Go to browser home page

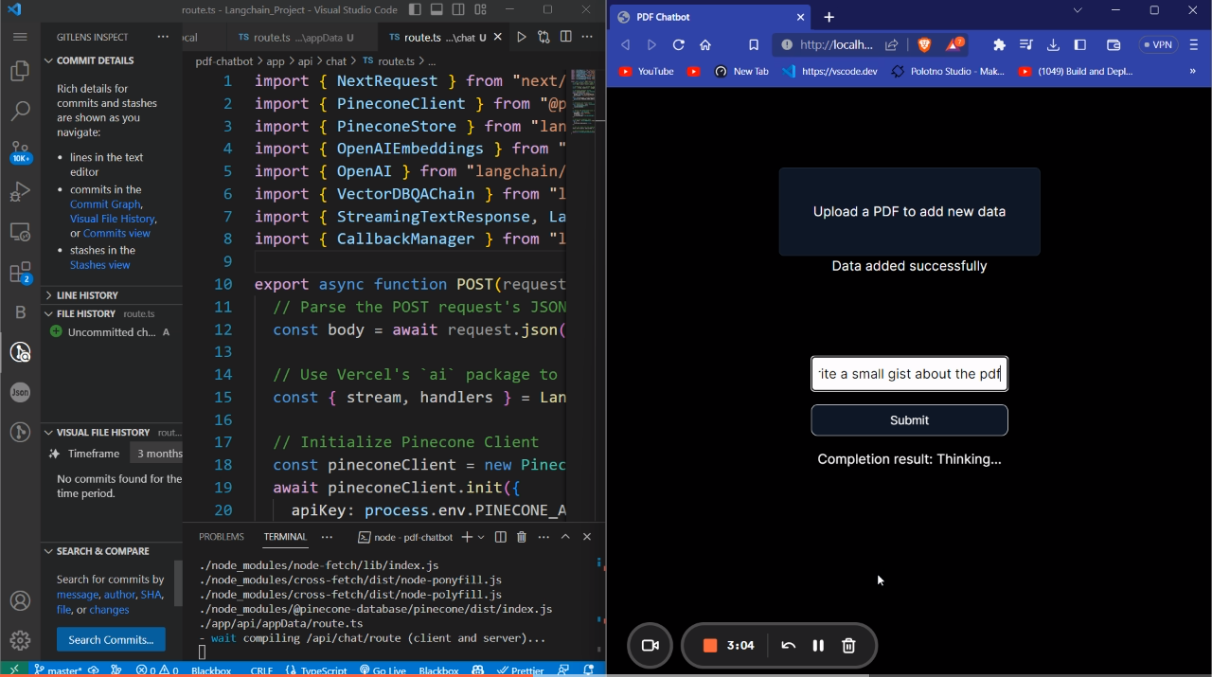click(x=706, y=45)
